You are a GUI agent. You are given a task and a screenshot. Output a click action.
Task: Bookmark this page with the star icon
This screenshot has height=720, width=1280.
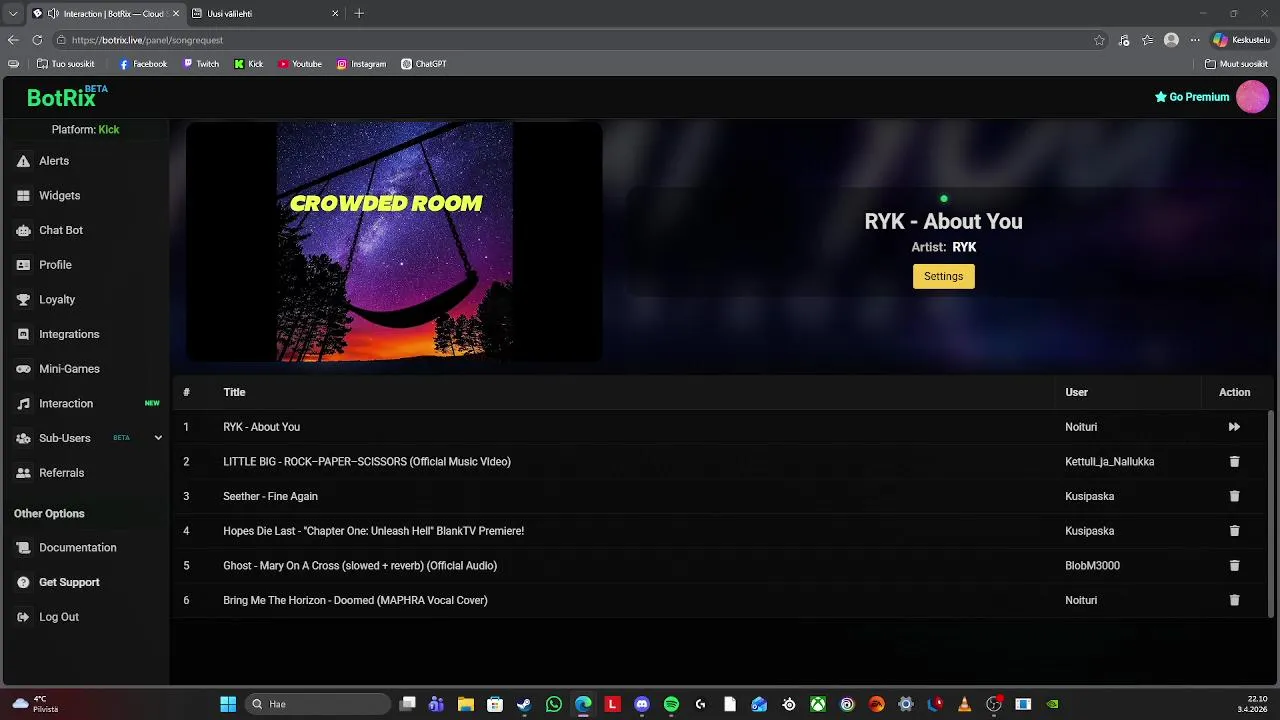pos(1099,40)
